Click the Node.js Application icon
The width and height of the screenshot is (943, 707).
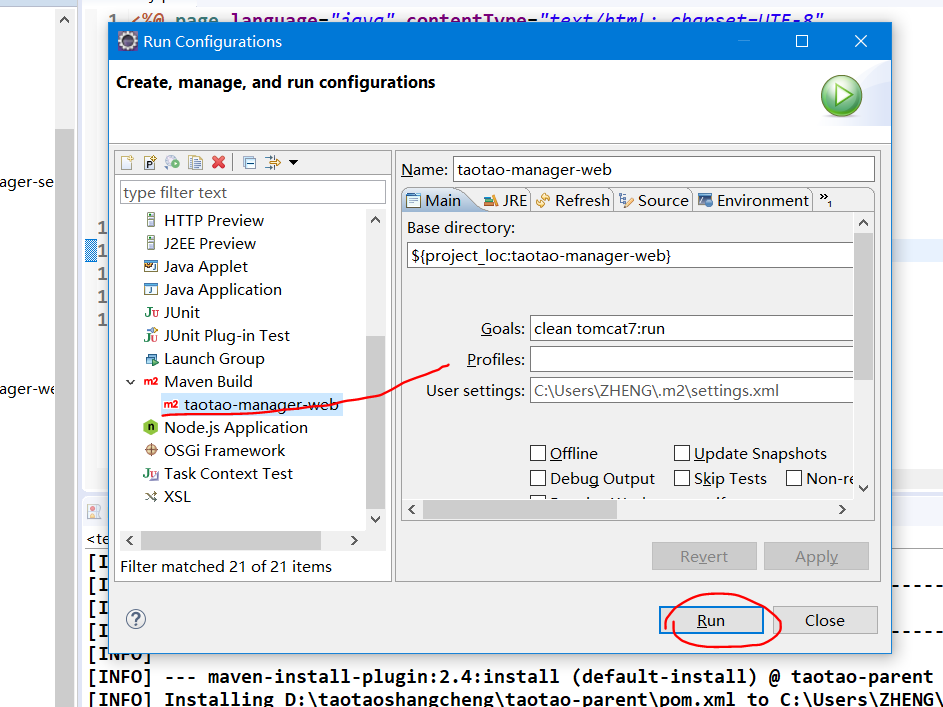(150, 427)
